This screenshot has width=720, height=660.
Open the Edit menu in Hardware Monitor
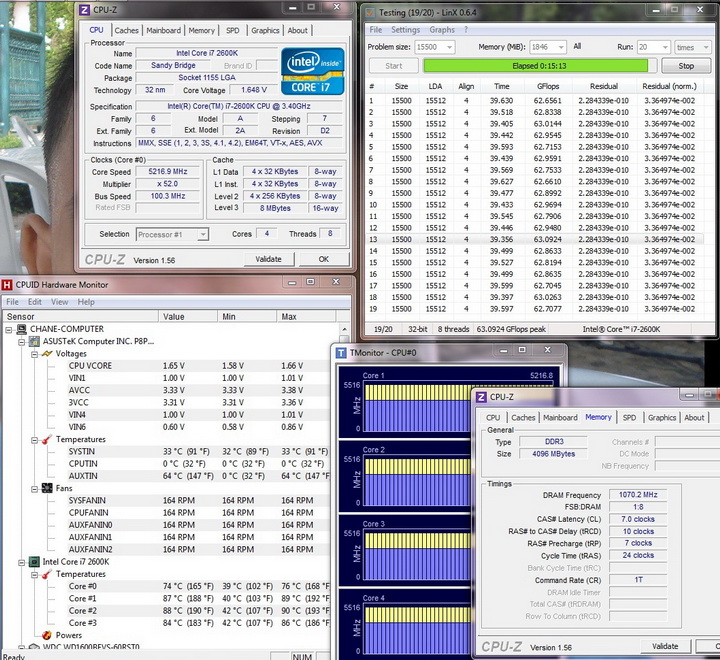[35, 302]
